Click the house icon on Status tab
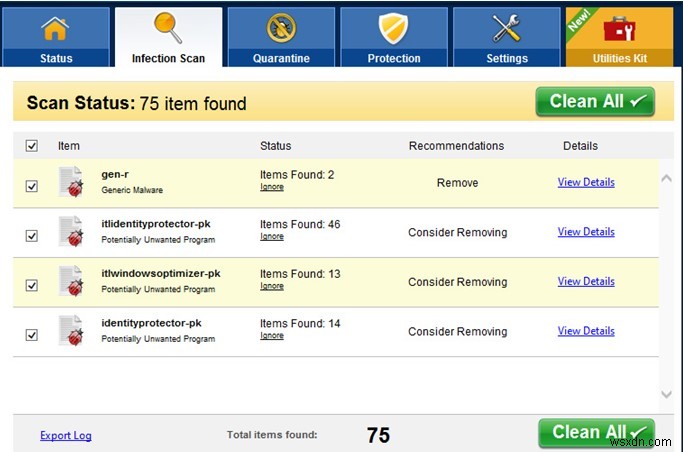683x452 pixels. (56, 30)
